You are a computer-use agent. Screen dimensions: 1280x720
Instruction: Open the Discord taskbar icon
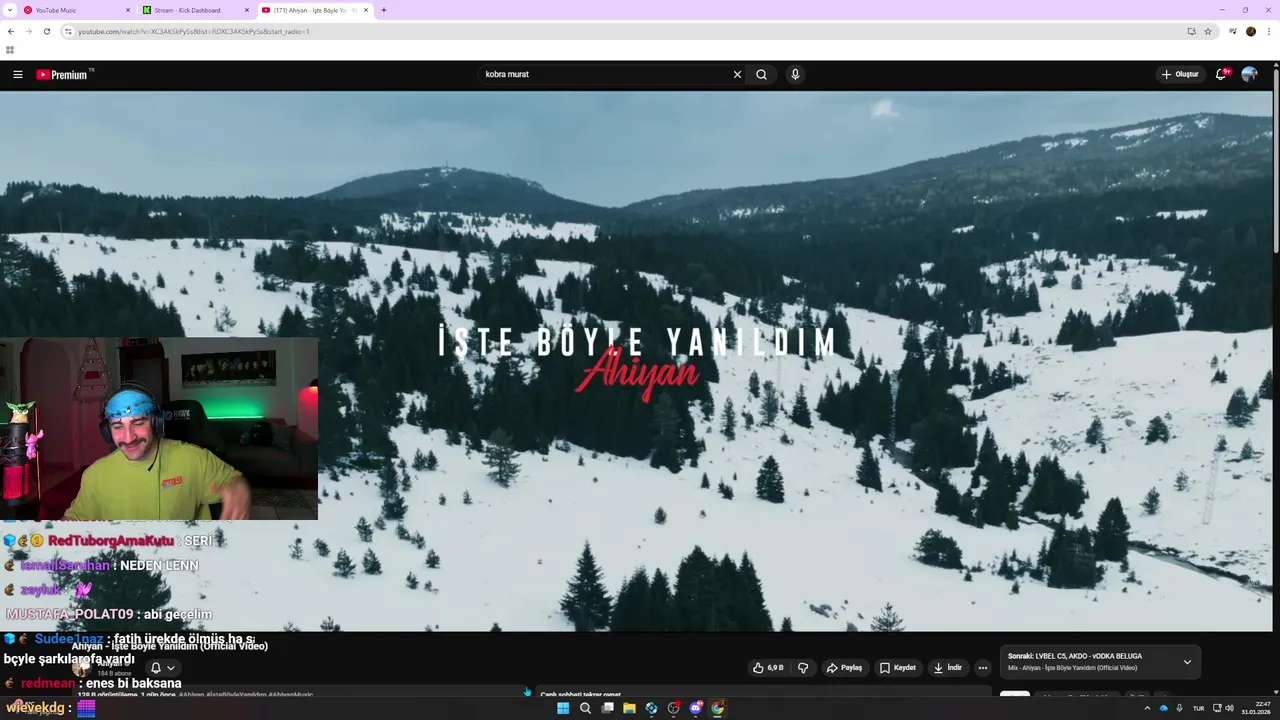[x=695, y=708]
